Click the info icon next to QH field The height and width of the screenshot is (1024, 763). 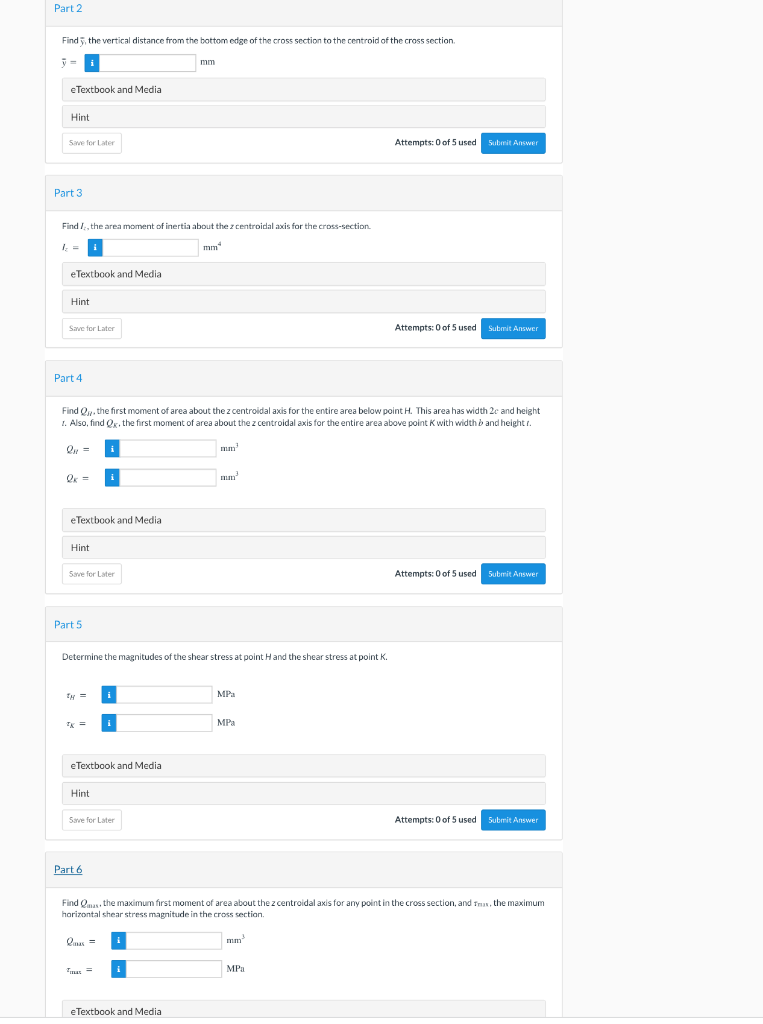(x=112, y=449)
